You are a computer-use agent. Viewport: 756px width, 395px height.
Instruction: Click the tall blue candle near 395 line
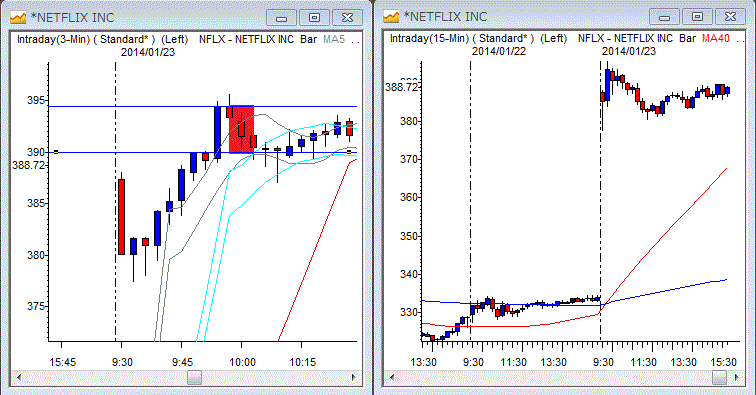(x=217, y=132)
